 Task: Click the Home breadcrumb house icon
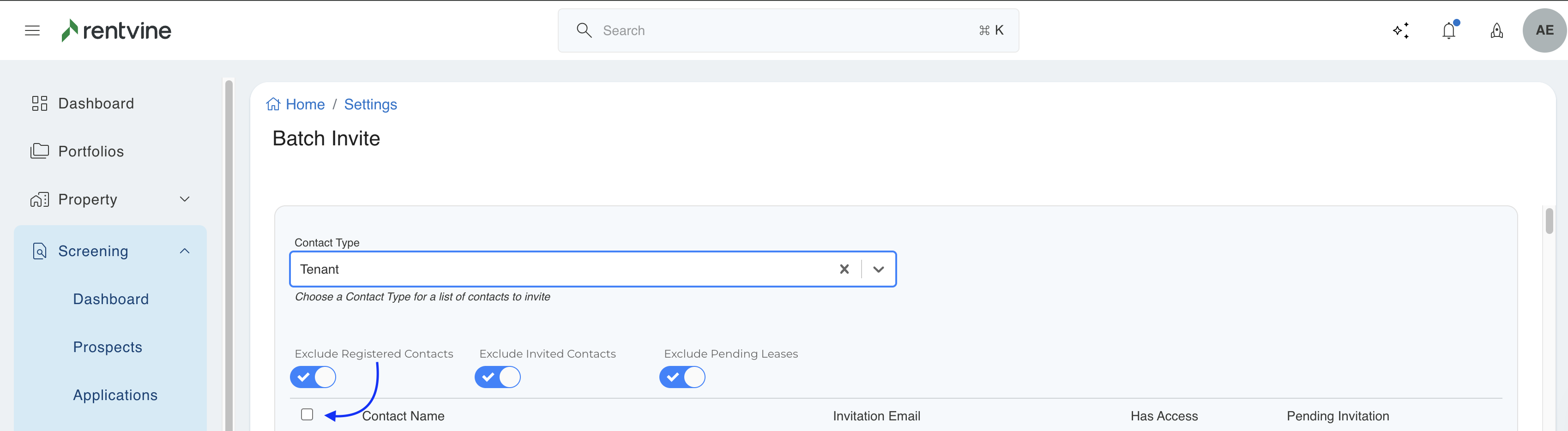[x=273, y=104]
